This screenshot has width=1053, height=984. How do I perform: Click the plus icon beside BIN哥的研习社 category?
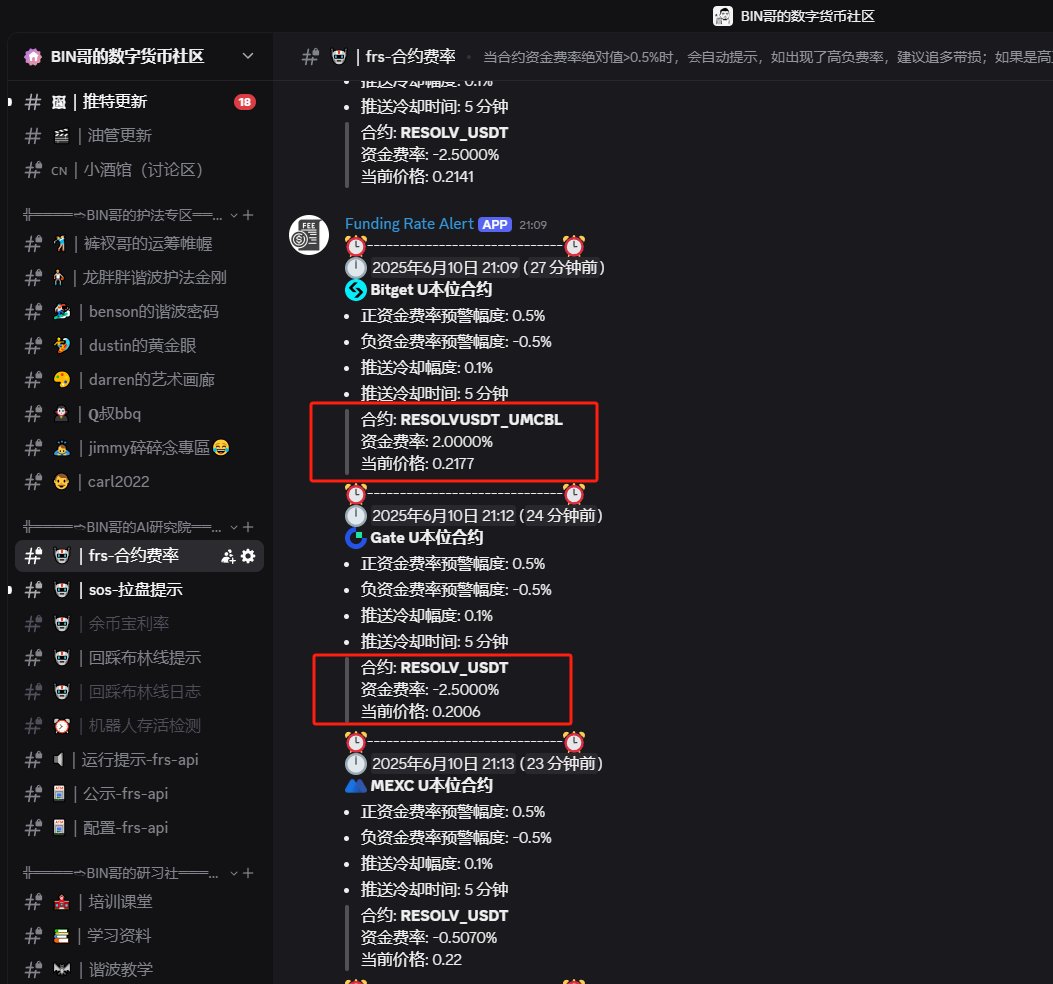248,873
